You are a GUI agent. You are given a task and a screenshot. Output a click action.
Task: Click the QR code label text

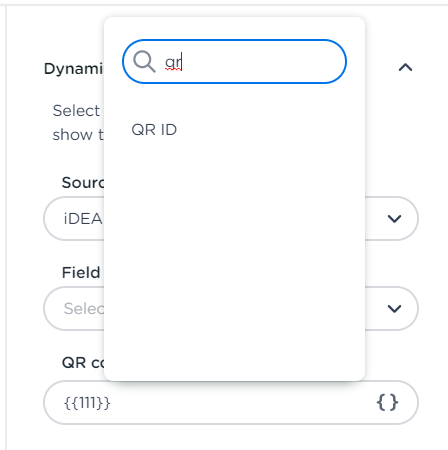(x=83, y=363)
